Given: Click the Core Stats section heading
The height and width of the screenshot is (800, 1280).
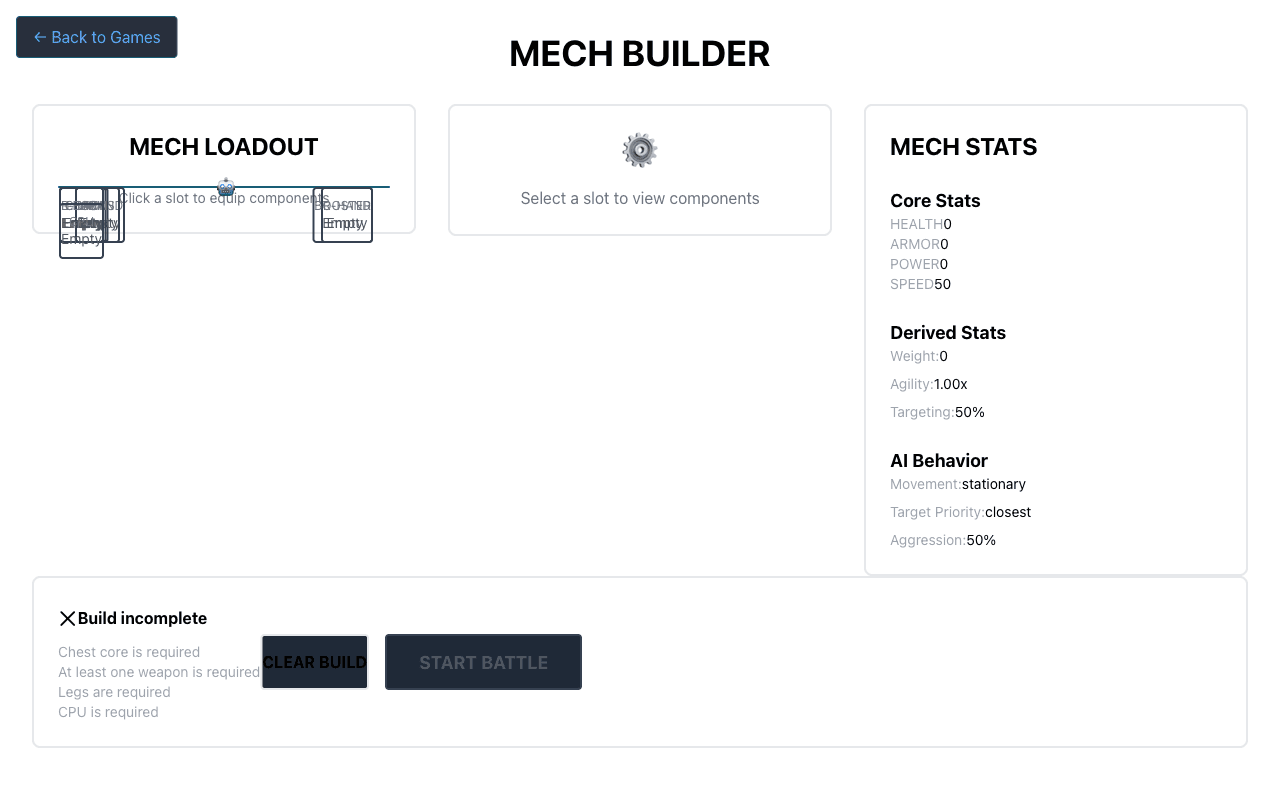Looking at the screenshot, I should tap(935, 201).
